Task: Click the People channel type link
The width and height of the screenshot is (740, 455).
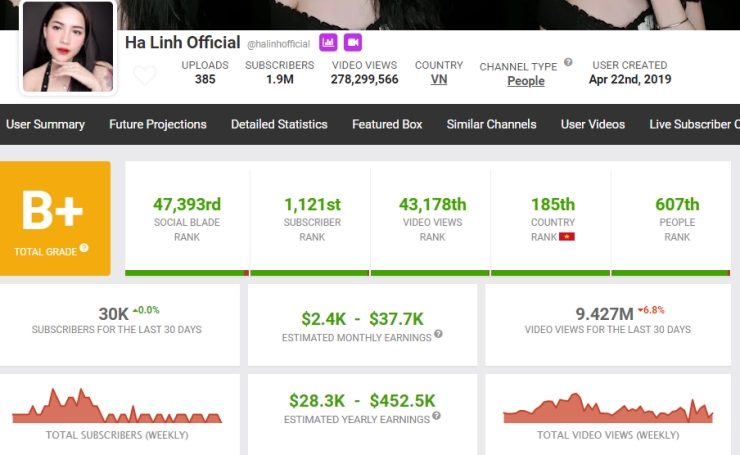Action: click(x=526, y=81)
